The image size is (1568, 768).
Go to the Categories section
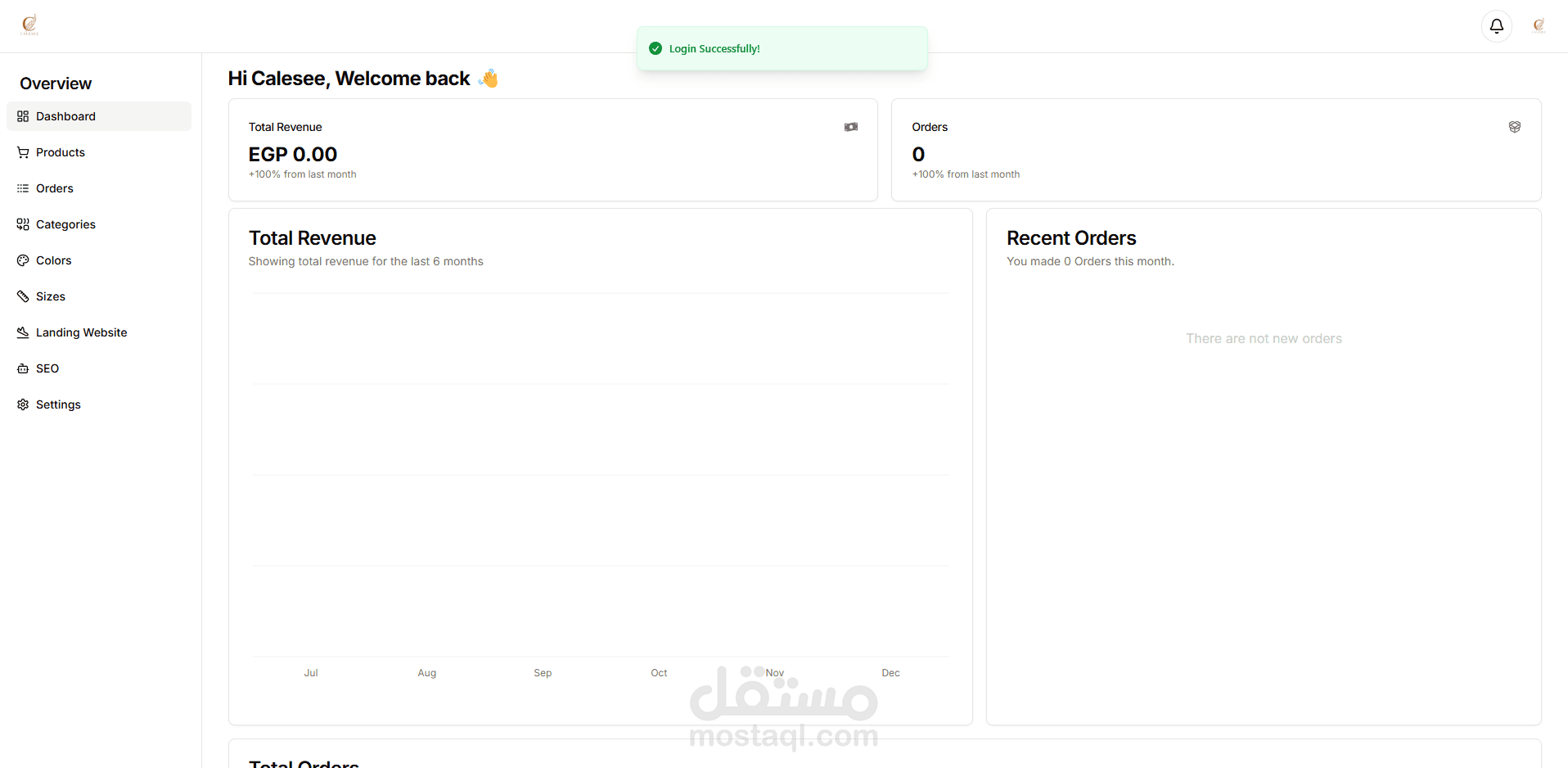click(x=65, y=224)
